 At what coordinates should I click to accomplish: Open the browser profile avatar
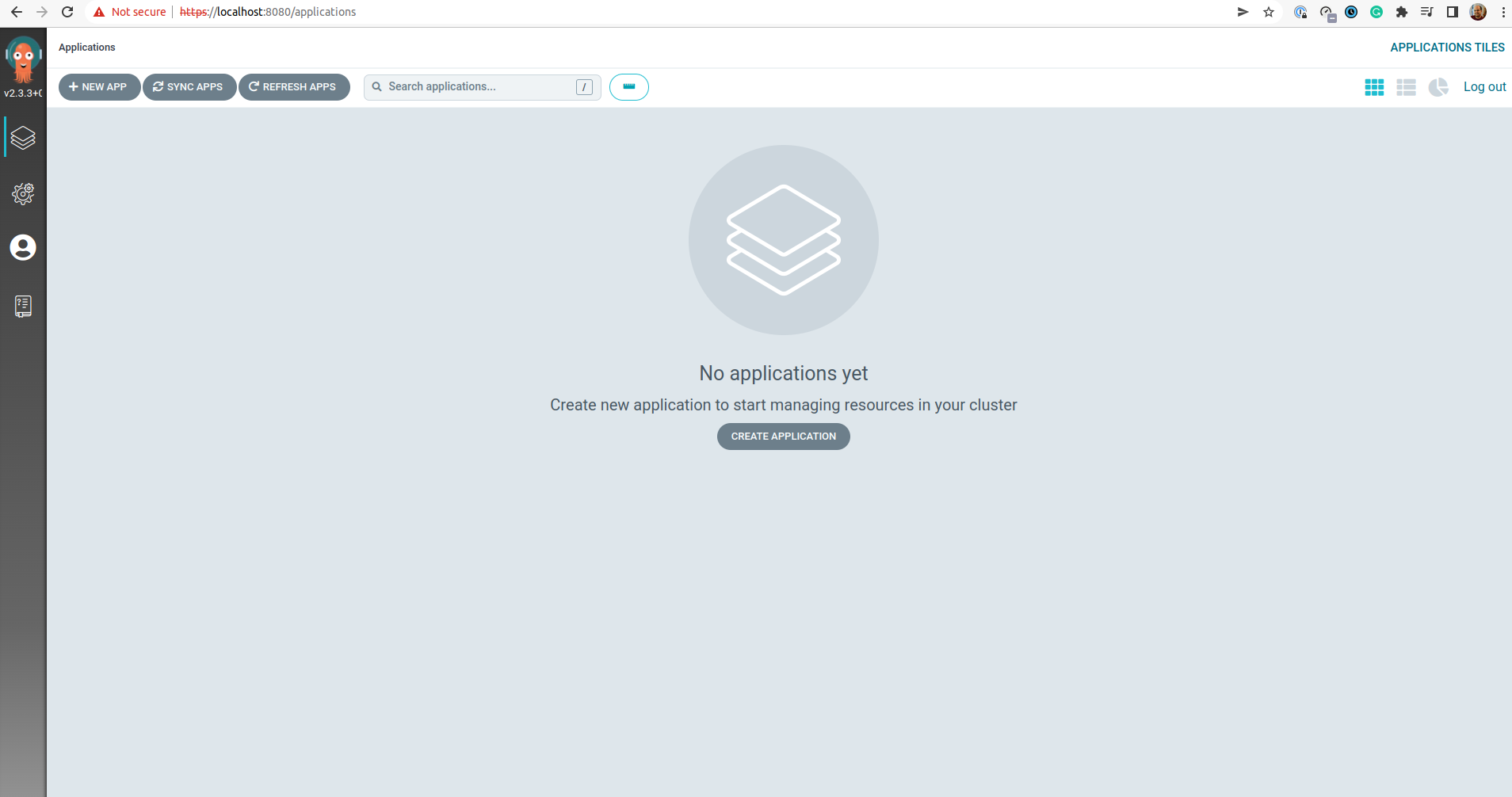pyautogui.click(x=1478, y=12)
